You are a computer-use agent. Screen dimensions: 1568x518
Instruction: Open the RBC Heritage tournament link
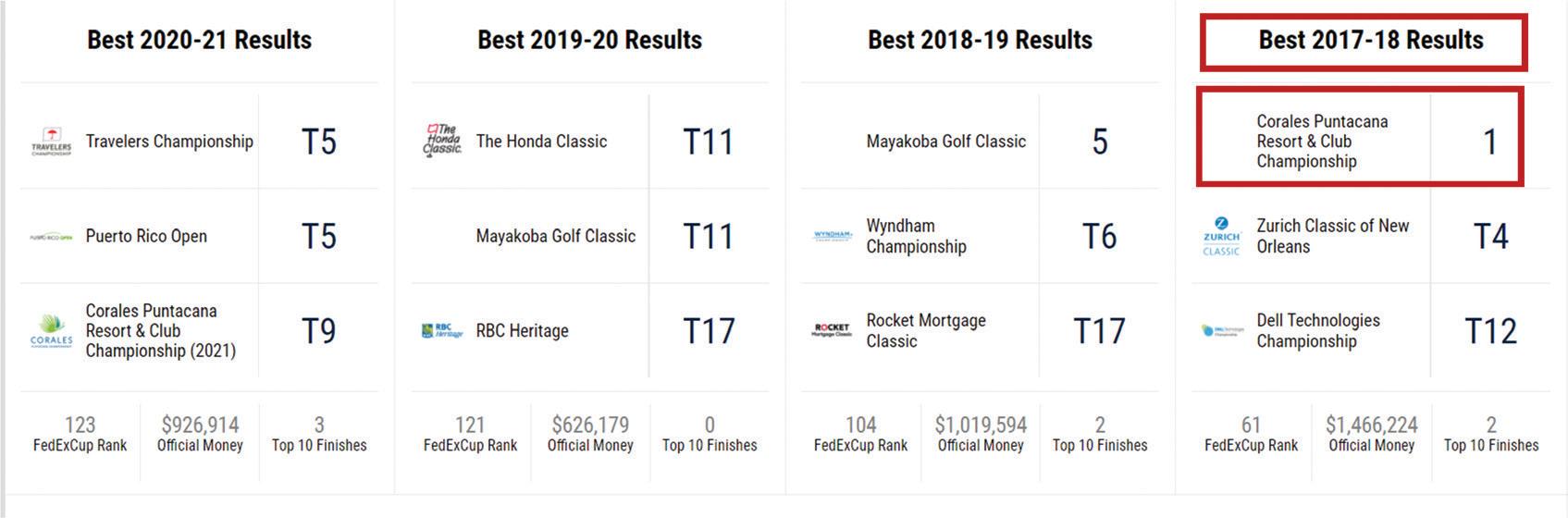(x=522, y=331)
